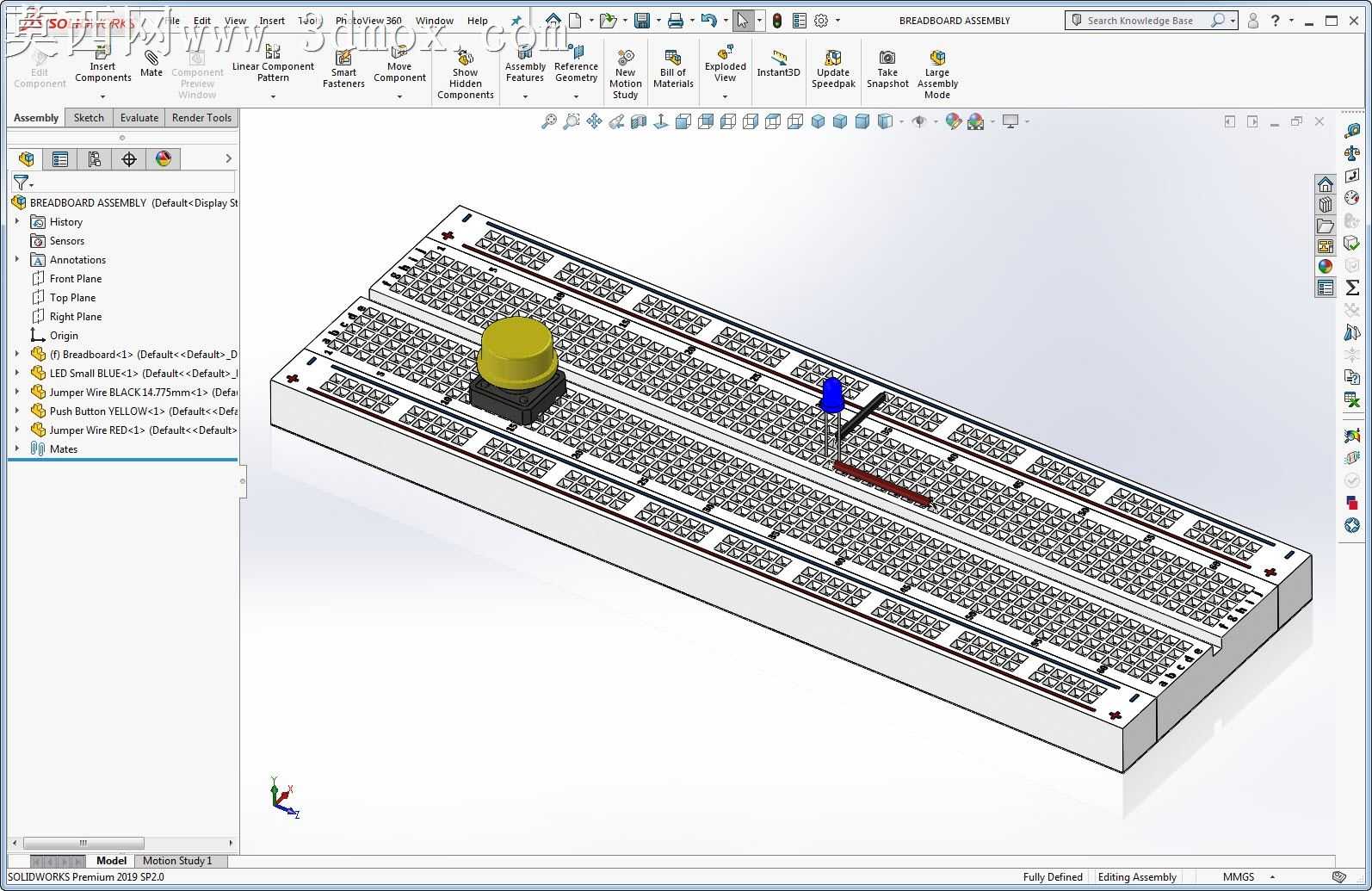The width and height of the screenshot is (1372, 891).
Task: Click the user login icon
Action: [x=1252, y=20]
